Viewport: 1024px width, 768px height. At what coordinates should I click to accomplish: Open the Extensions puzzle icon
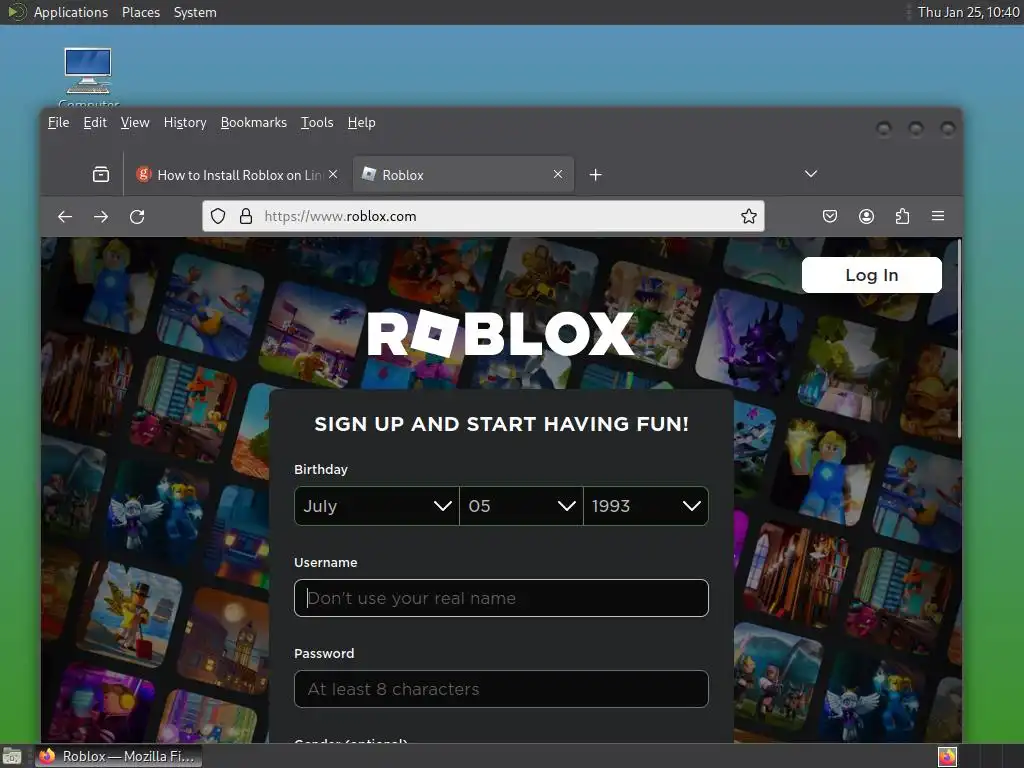click(x=902, y=216)
